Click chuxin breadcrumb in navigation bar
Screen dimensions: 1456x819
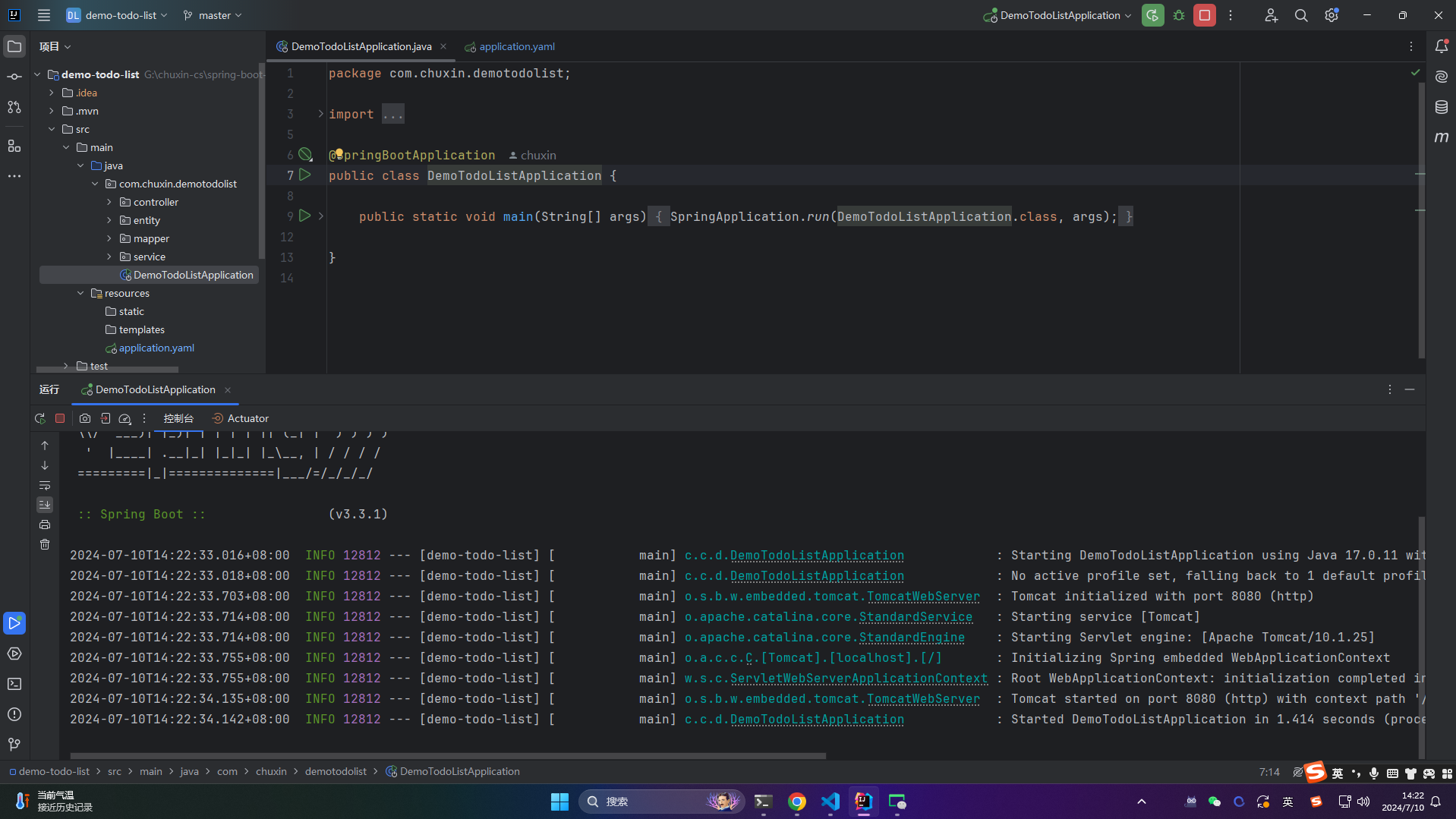[271, 771]
